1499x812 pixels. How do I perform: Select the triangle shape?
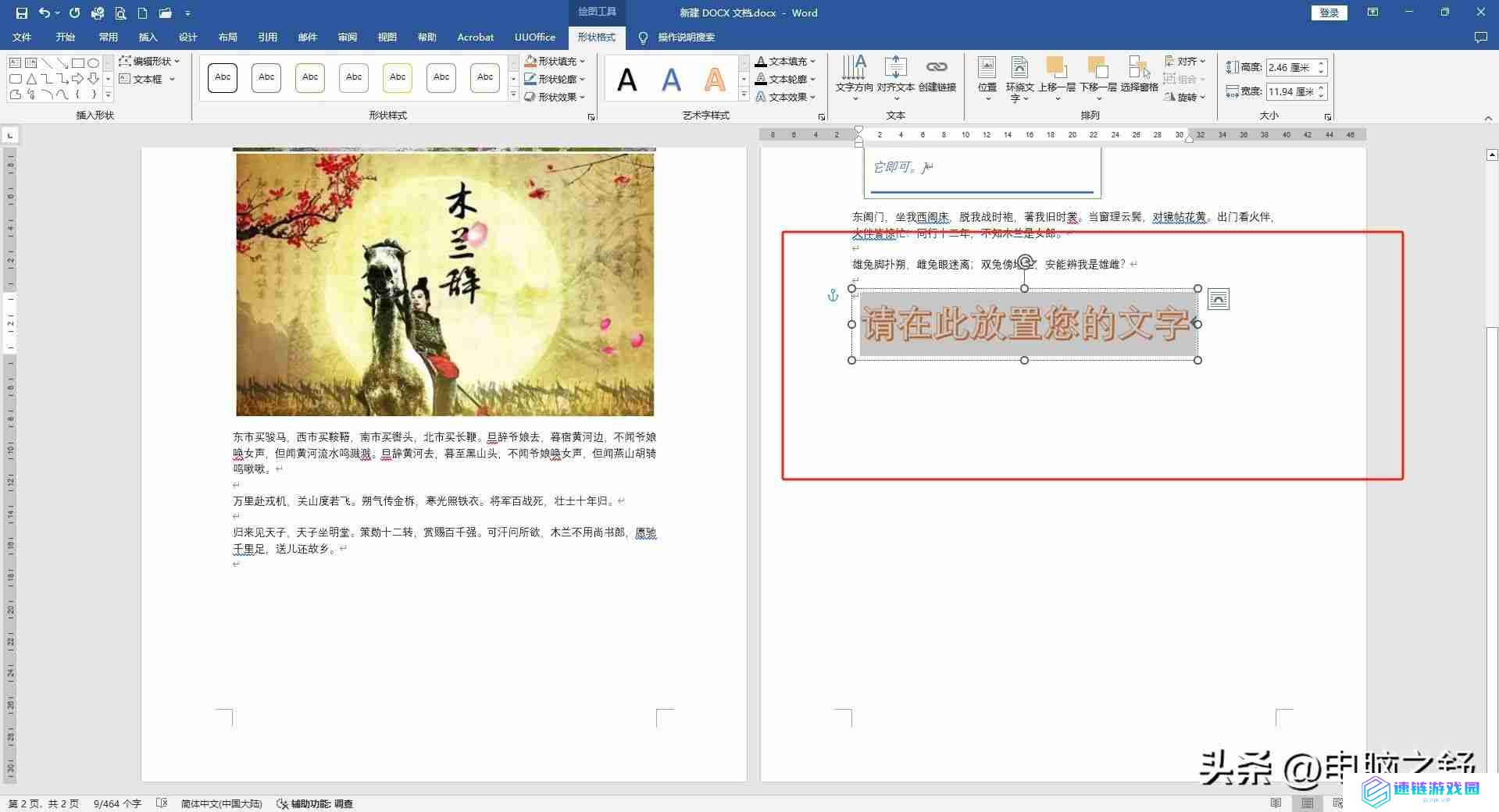[x=30, y=79]
